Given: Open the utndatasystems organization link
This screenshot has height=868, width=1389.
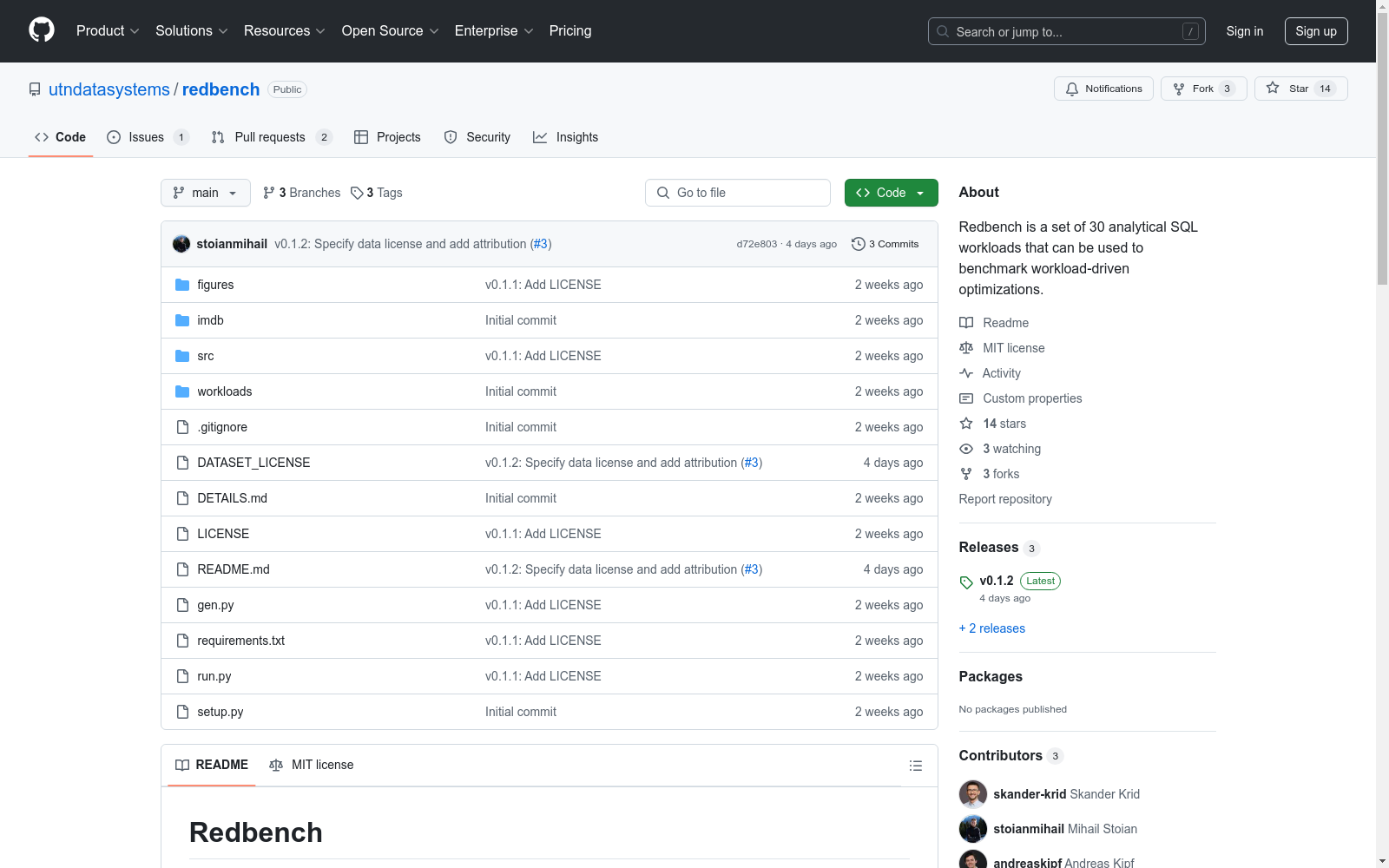Looking at the screenshot, I should pyautogui.click(x=109, y=89).
